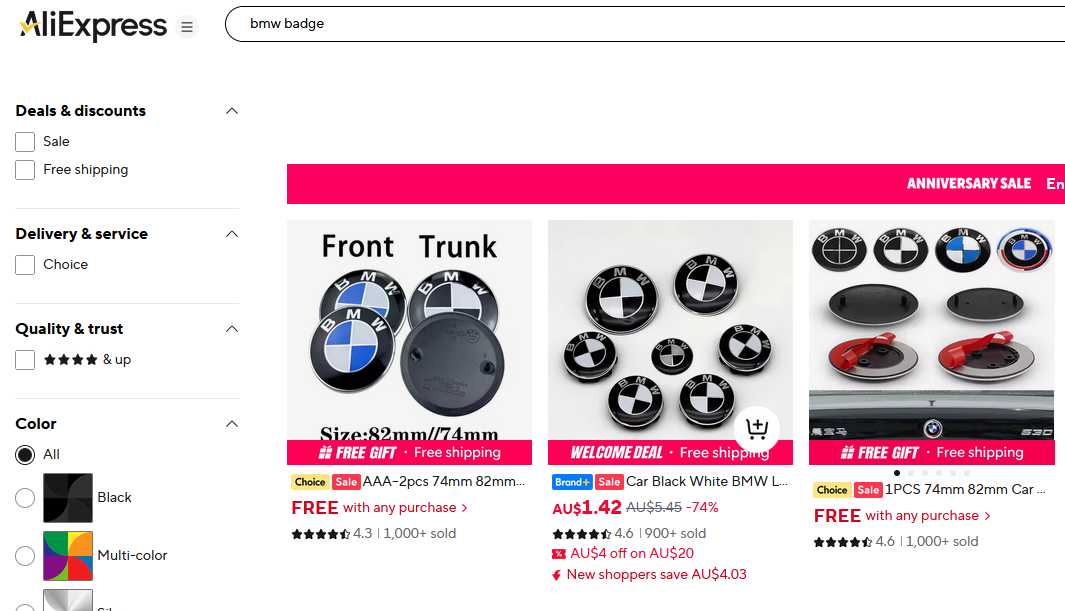This screenshot has height=611, width=1065.
Task: Collapse the Quality & trust section
Action: pyautogui.click(x=232, y=329)
